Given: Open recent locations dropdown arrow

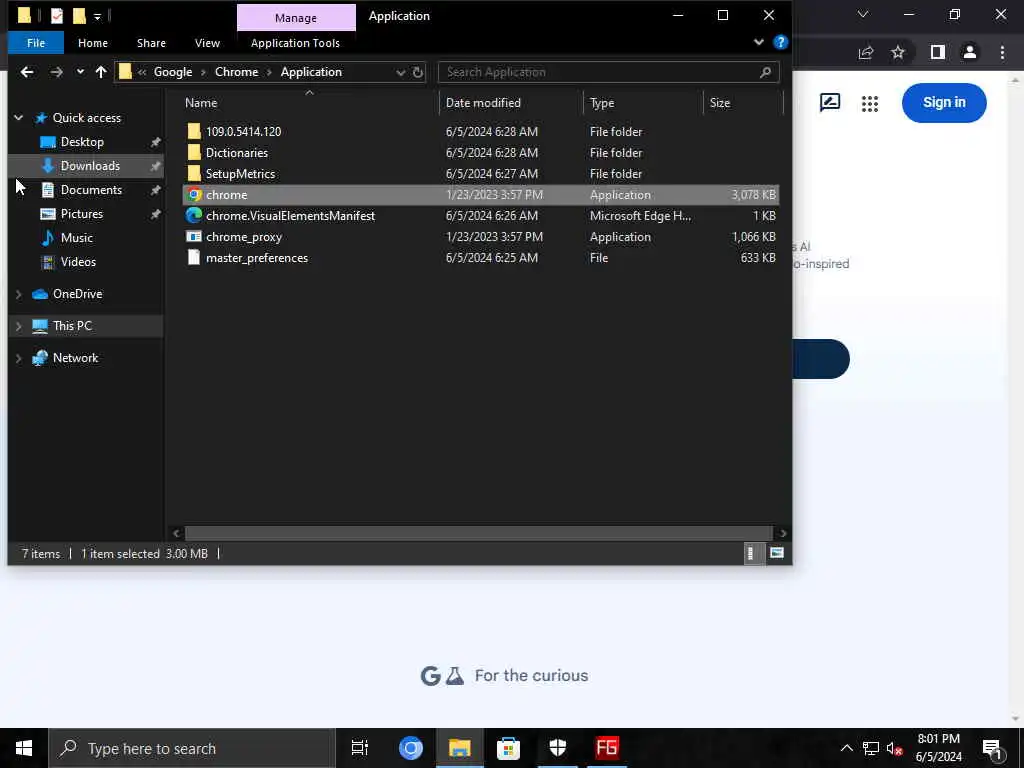Looking at the screenshot, I should pos(80,72).
